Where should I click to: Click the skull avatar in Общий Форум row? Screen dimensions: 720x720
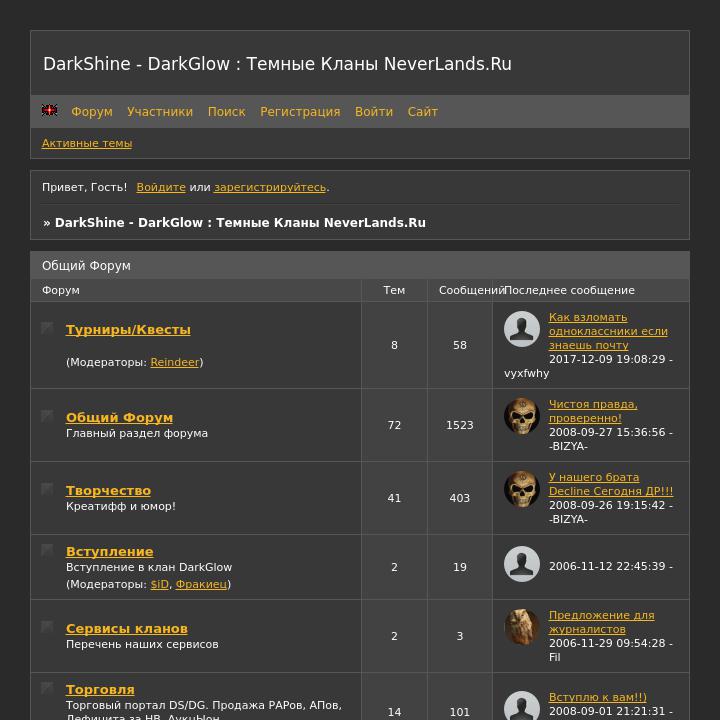click(522, 416)
